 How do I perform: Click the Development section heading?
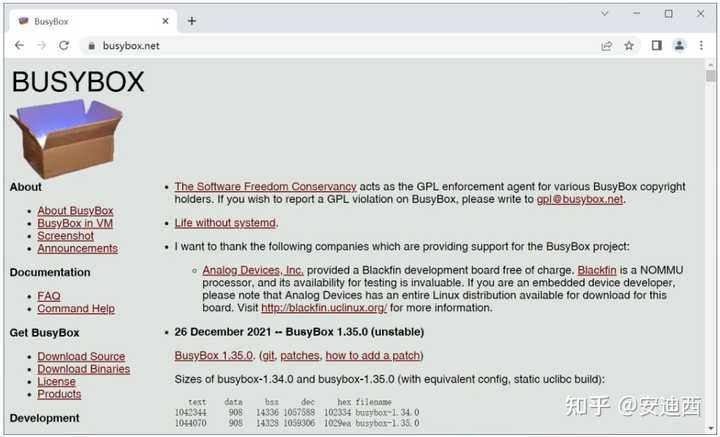(x=45, y=418)
